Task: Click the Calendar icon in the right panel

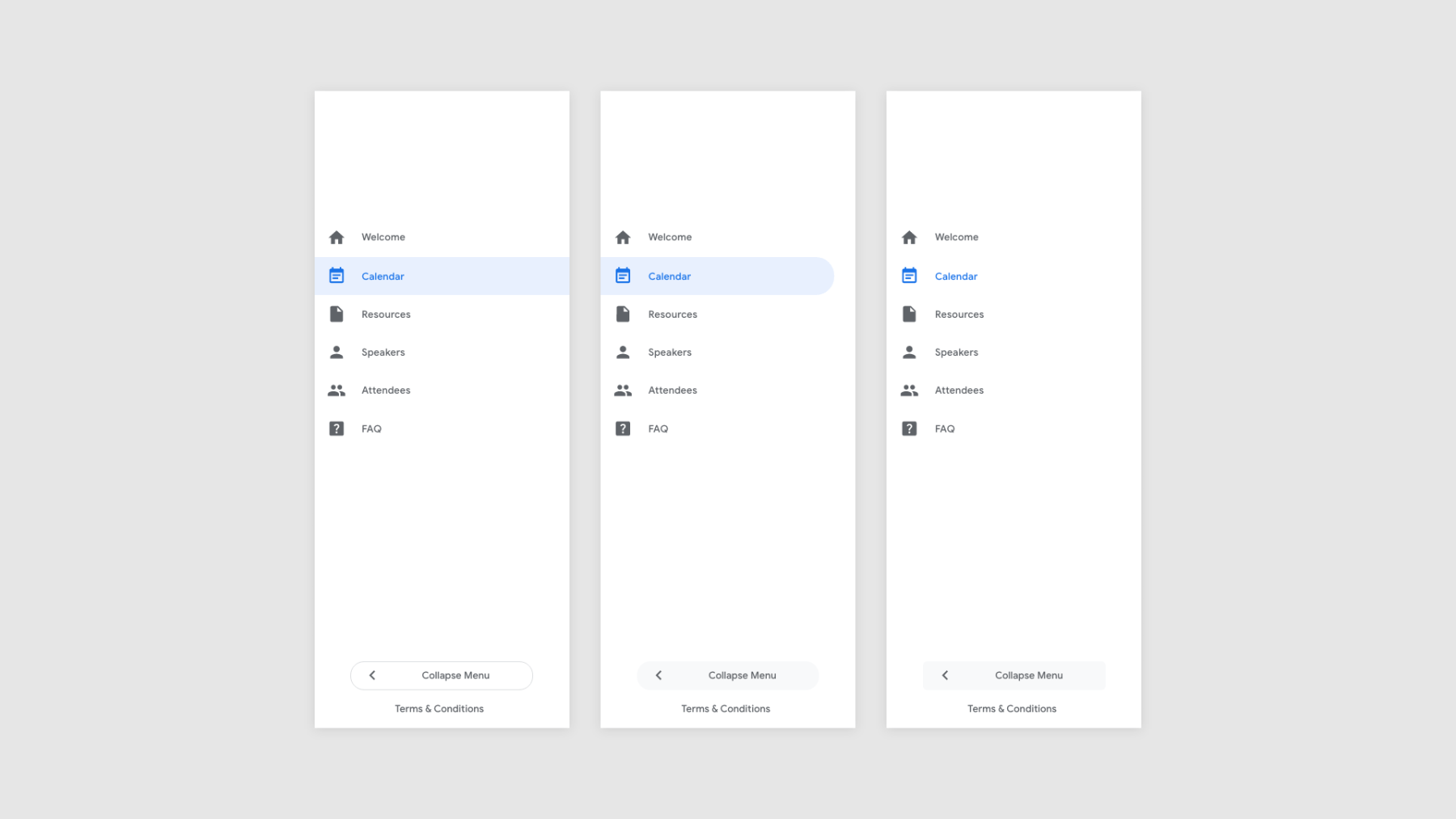Action: 909,275
